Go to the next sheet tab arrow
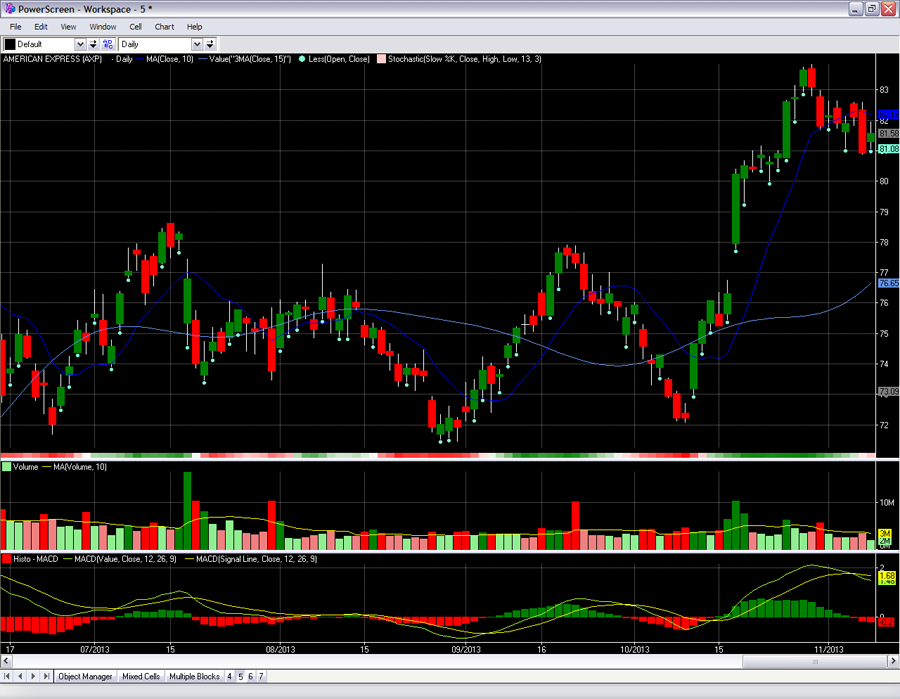Viewport: 900px width, 699px height. (33, 677)
